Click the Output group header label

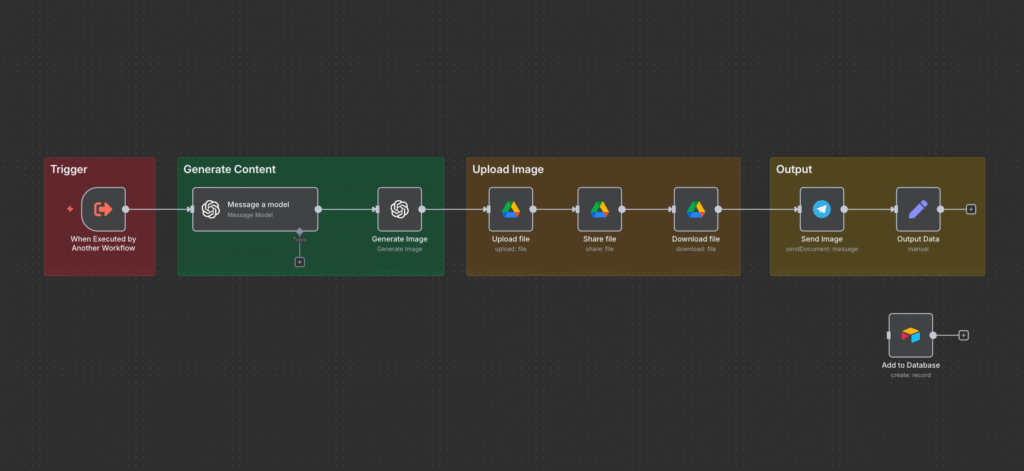794,169
